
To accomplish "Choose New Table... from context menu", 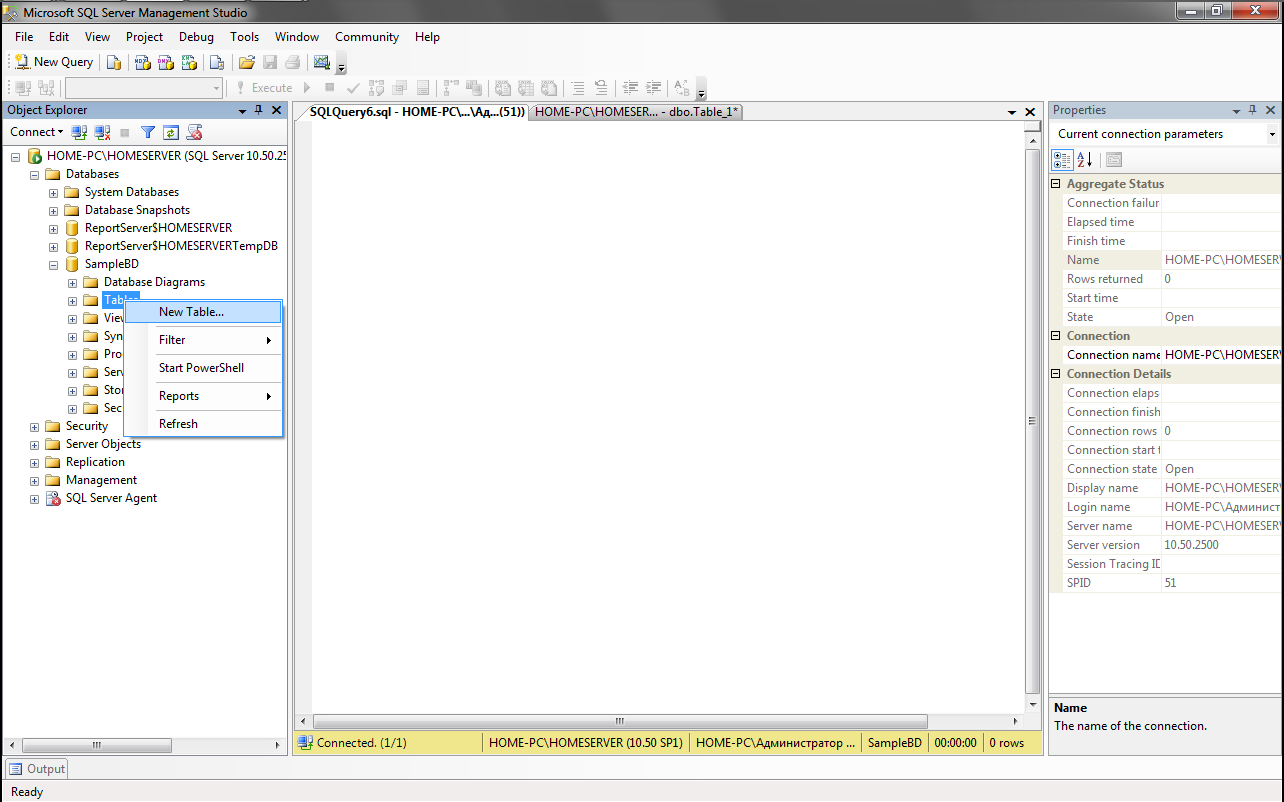I will coord(203,312).
